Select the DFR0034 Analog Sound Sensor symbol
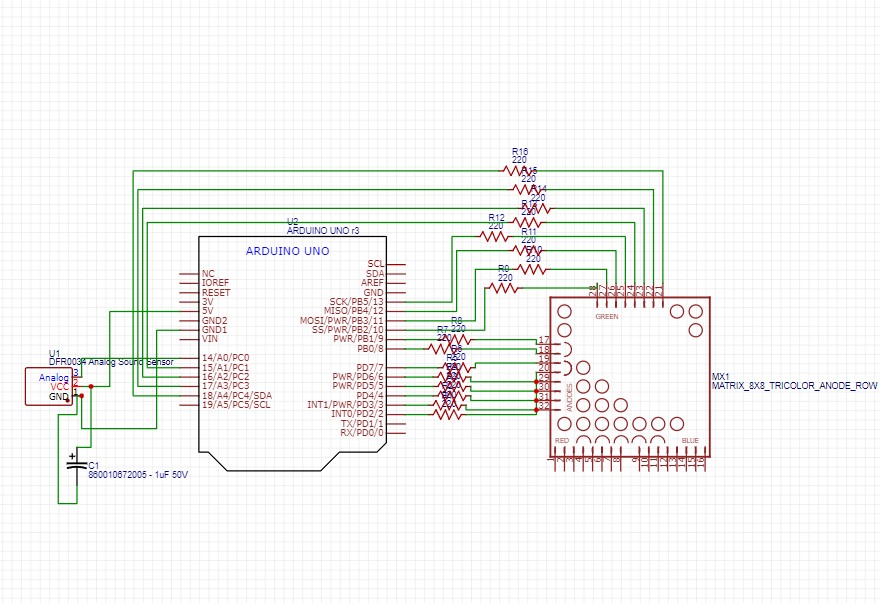 50,385
